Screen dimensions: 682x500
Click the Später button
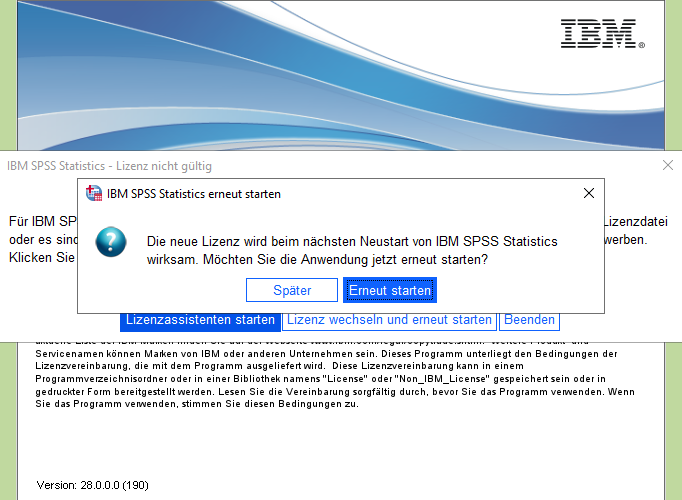pyautogui.click(x=292, y=290)
